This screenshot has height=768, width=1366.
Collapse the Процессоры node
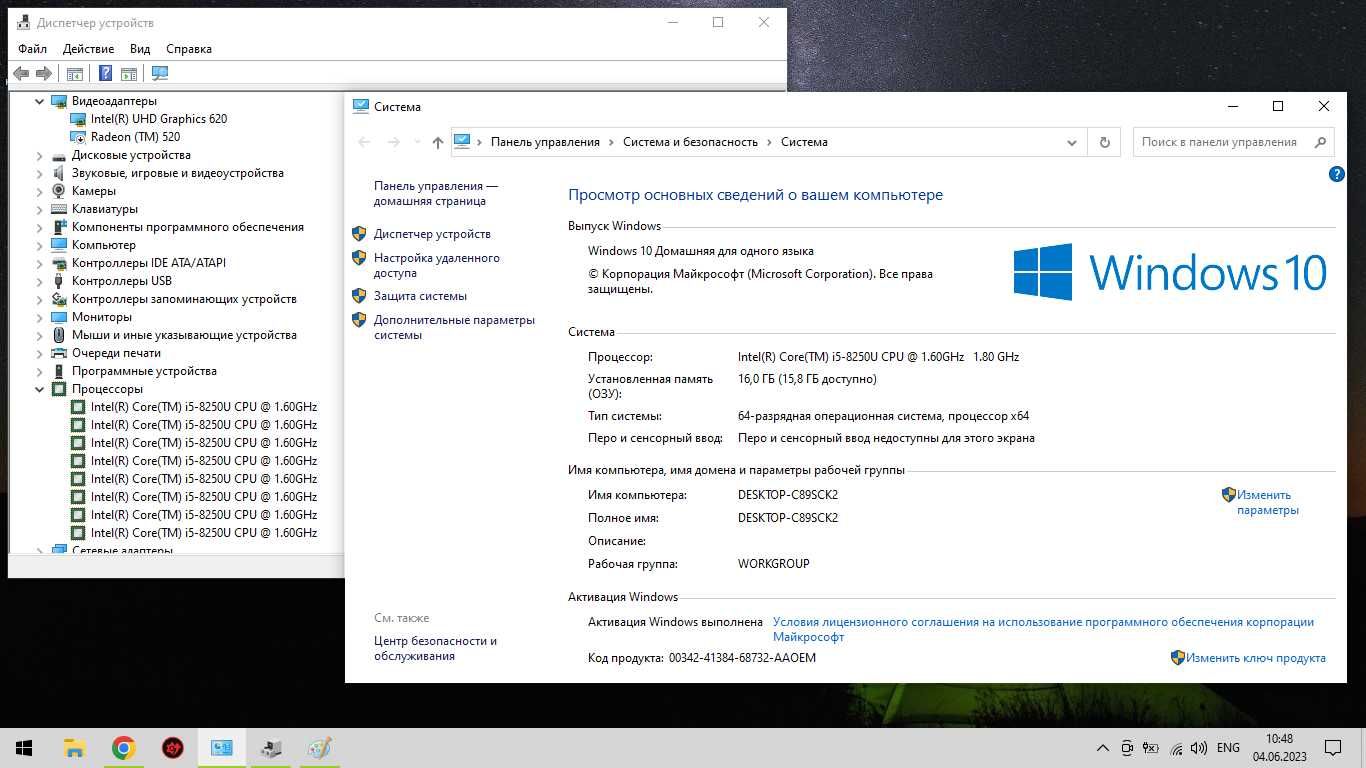pyautogui.click(x=40, y=389)
